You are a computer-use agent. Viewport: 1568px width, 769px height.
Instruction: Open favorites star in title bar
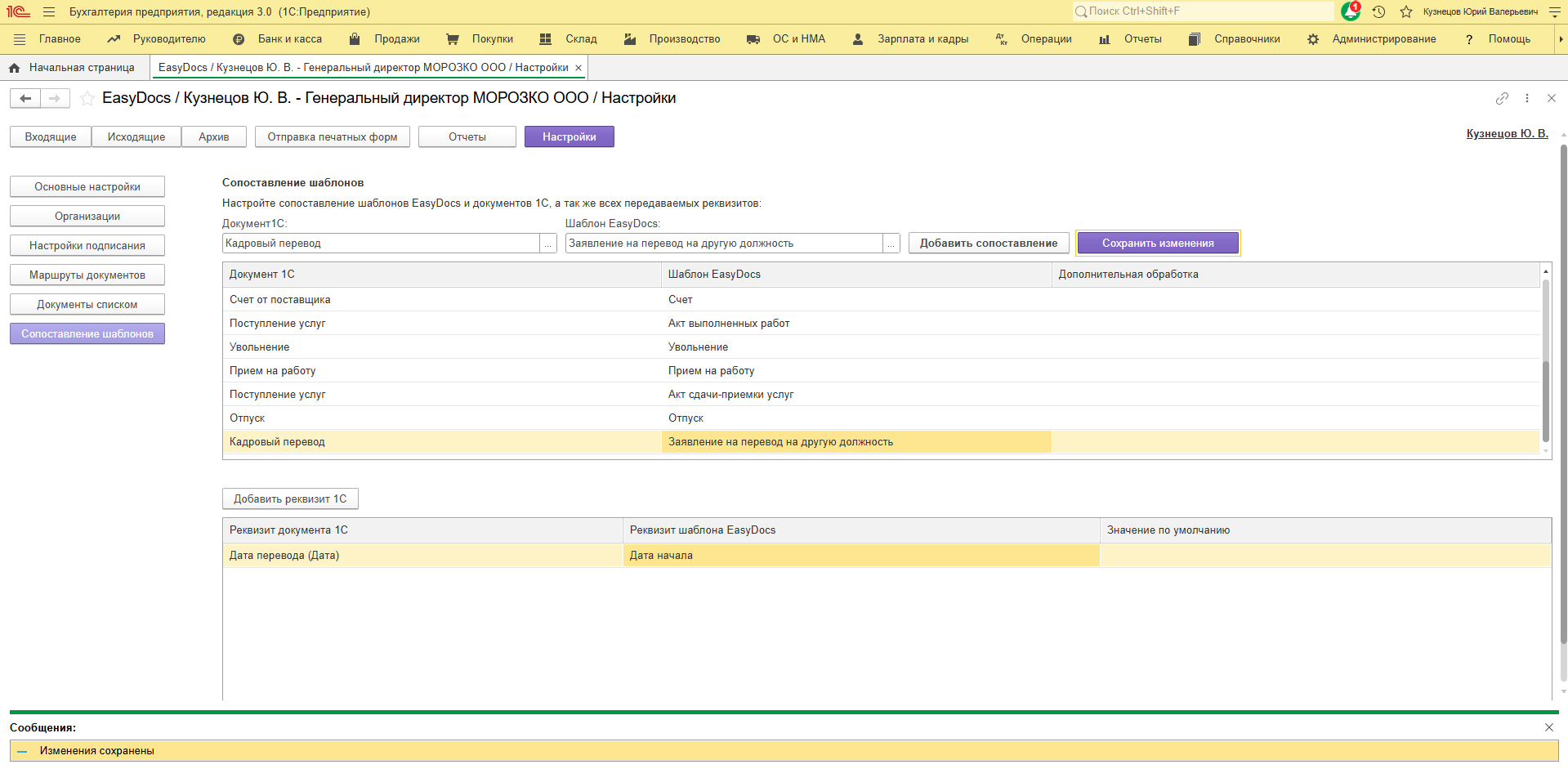tap(1405, 11)
